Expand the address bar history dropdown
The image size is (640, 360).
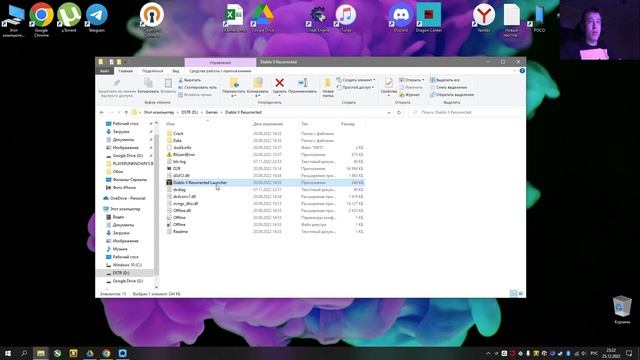click(x=389, y=112)
